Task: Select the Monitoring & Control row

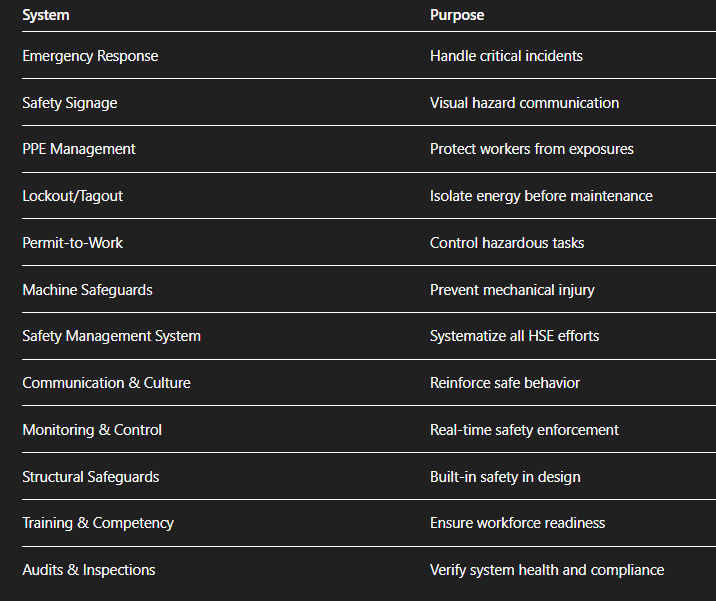Action: tap(92, 430)
